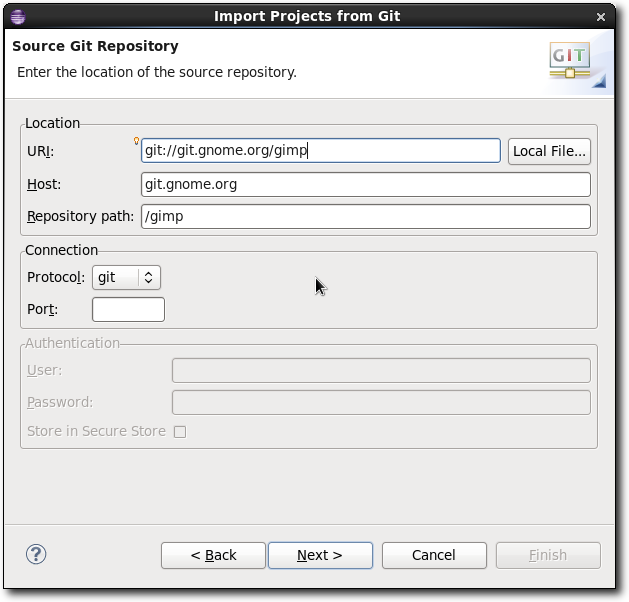Click the content assist lightbulb beside URI
Viewport: 629px width, 602px height.
pos(137,142)
